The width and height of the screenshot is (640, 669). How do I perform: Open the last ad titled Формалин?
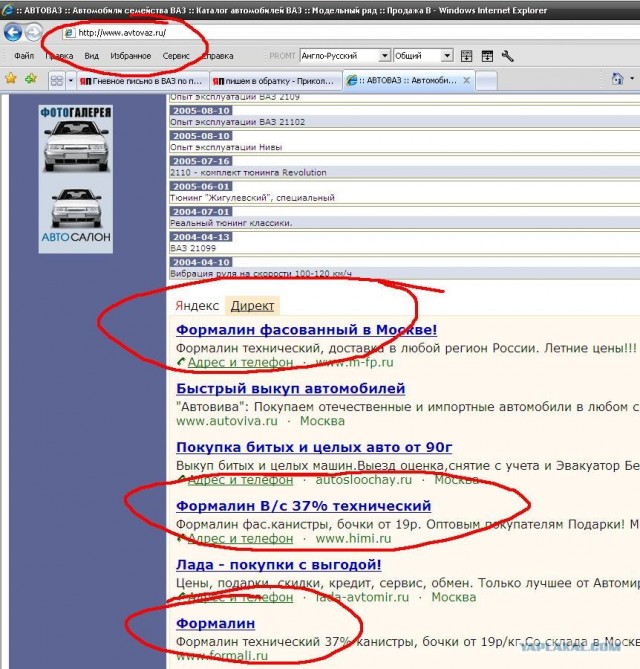click(215, 623)
